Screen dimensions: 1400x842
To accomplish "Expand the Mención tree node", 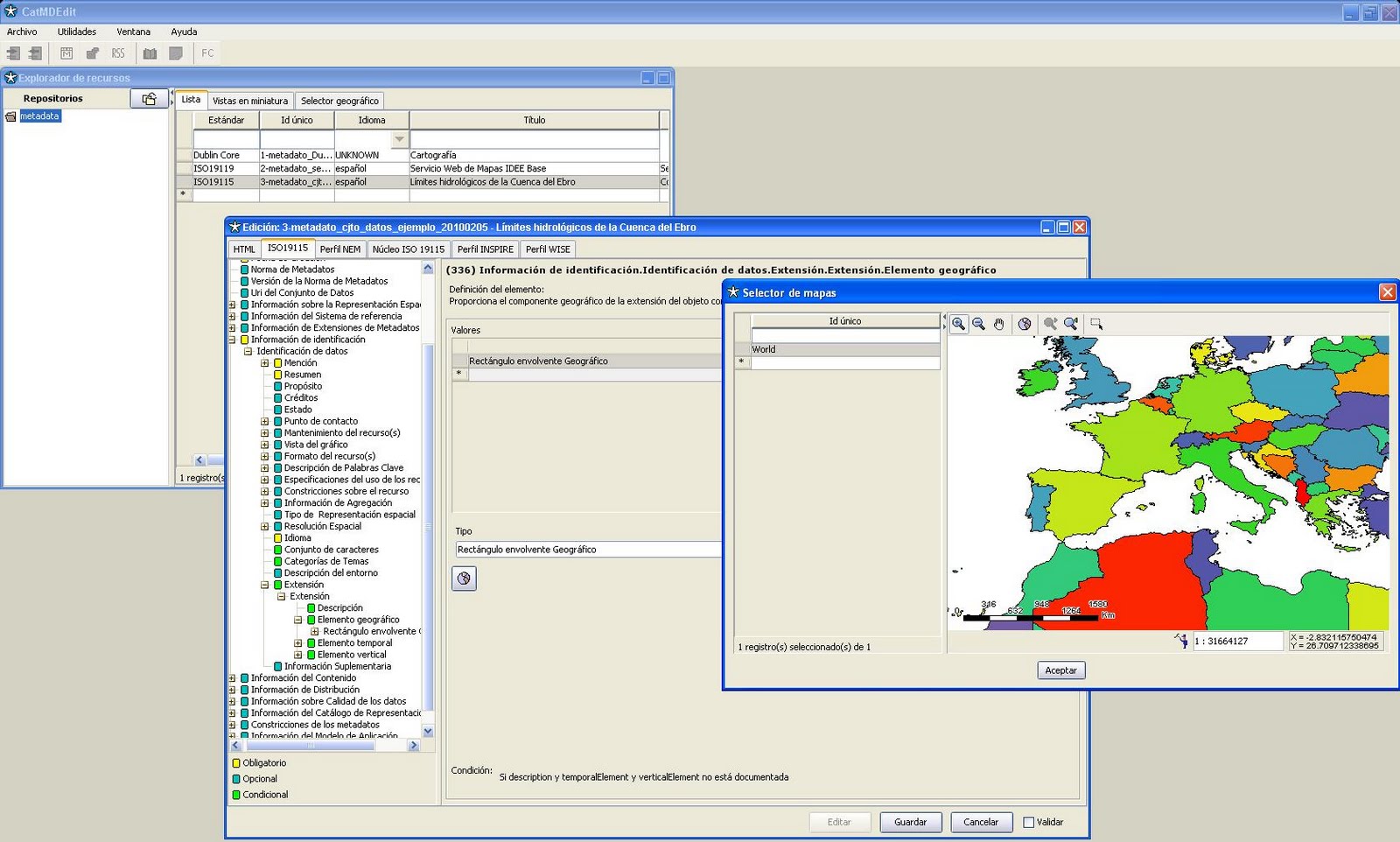I will (264, 363).
